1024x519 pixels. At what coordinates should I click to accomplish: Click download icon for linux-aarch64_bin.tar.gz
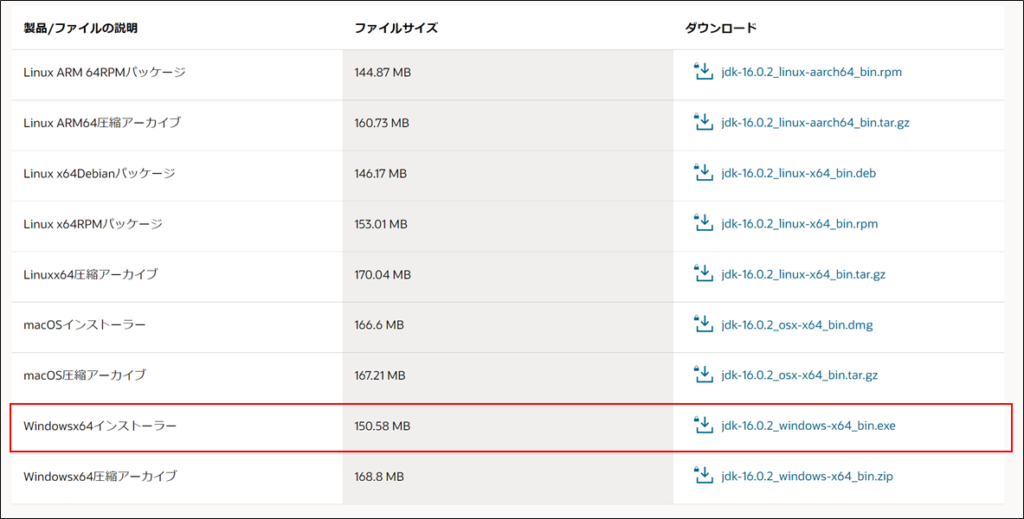tap(703, 121)
